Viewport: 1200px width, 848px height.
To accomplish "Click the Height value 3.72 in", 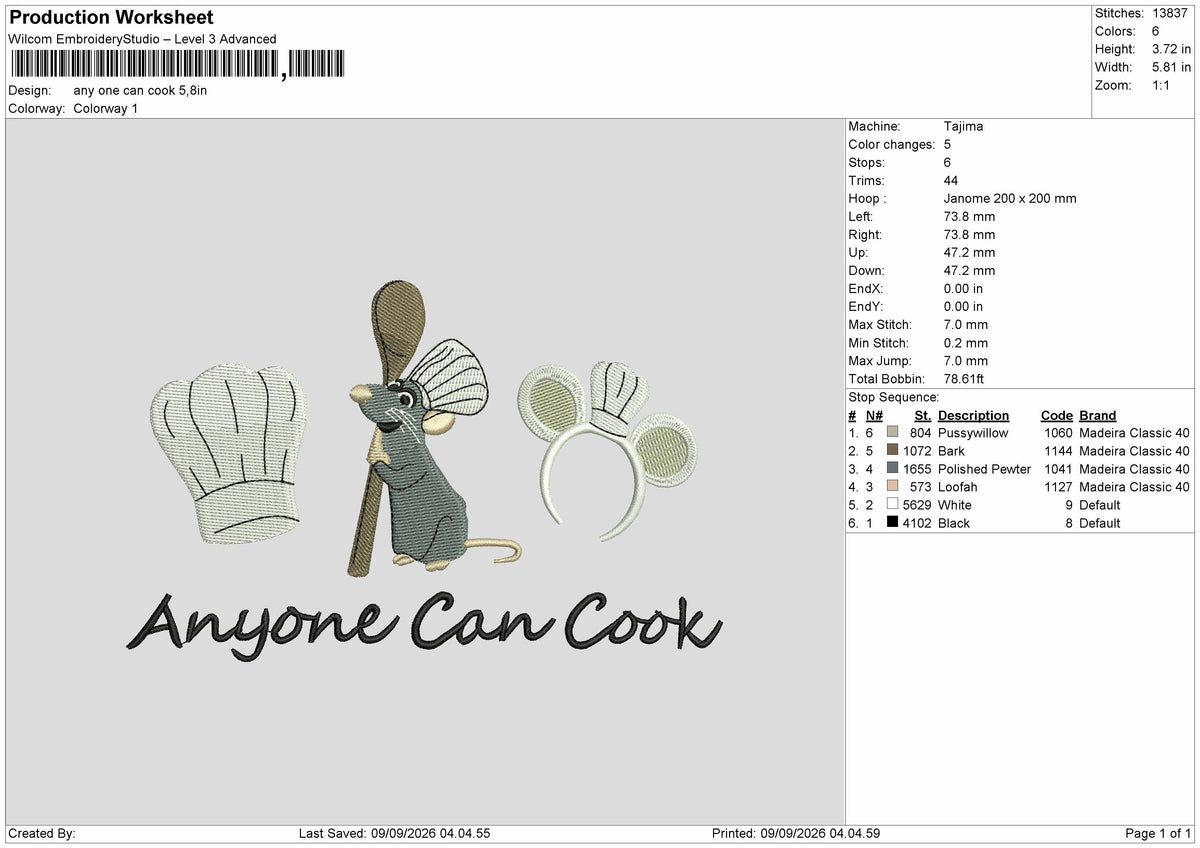I will [x=1172, y=49].
